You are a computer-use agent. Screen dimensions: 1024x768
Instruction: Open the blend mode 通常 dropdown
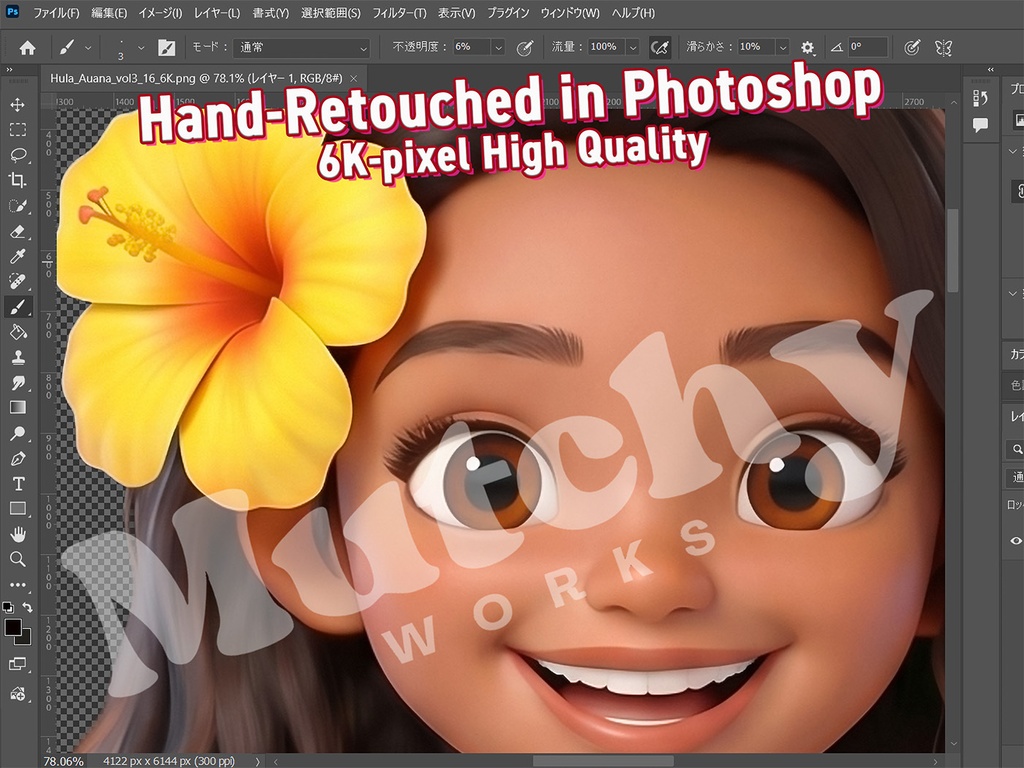coord(302,48)
